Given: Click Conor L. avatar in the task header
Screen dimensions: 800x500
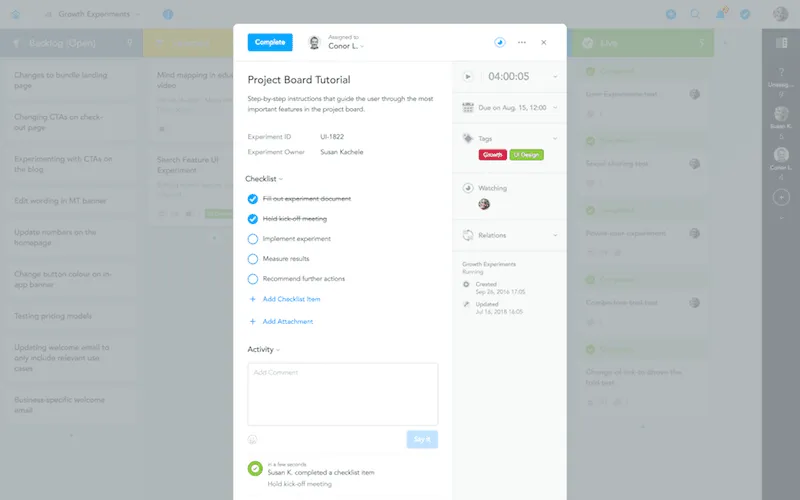Looking at the screenshot, I should click(315, 42).
